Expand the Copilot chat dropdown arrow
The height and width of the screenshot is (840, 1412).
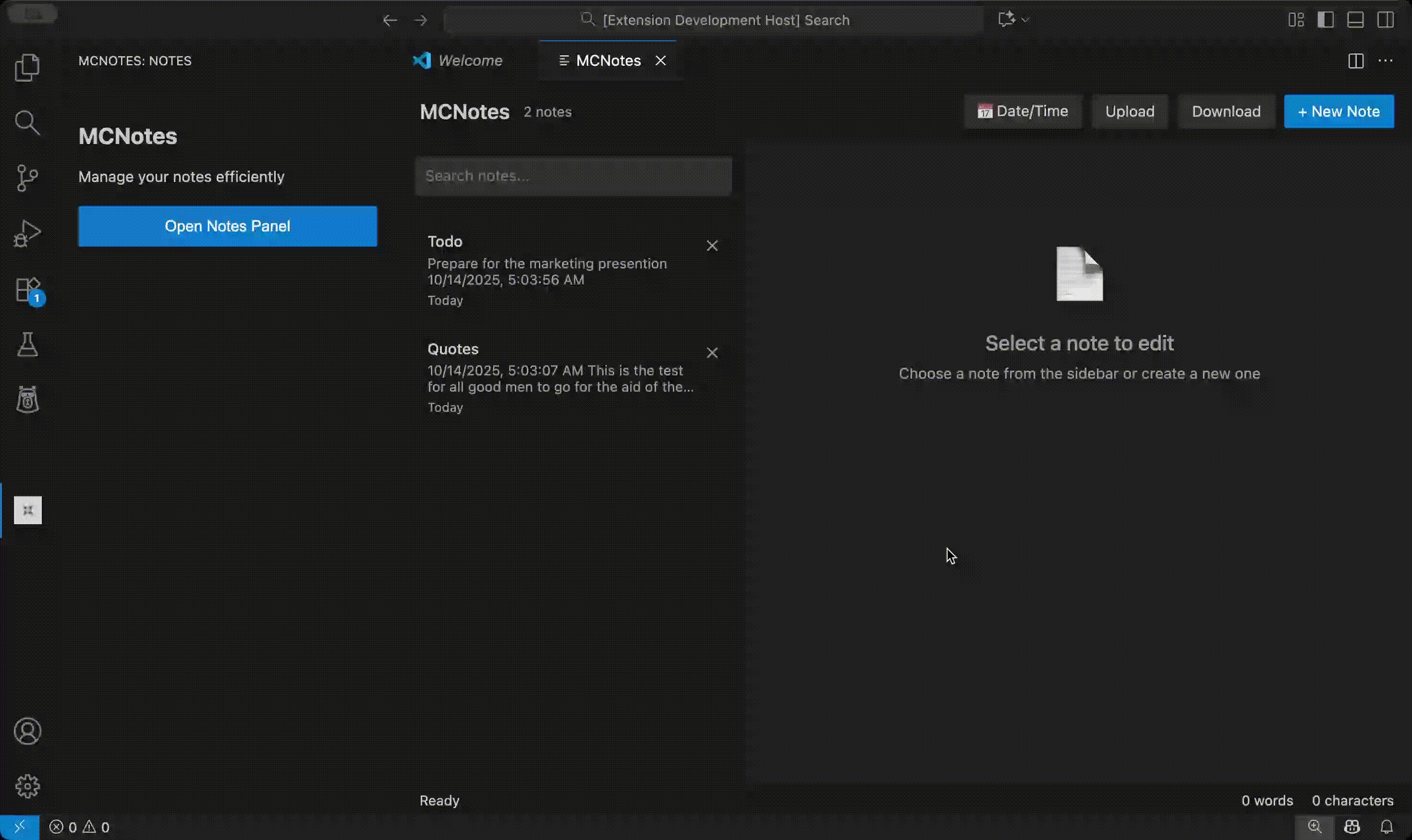[1025, 20]
